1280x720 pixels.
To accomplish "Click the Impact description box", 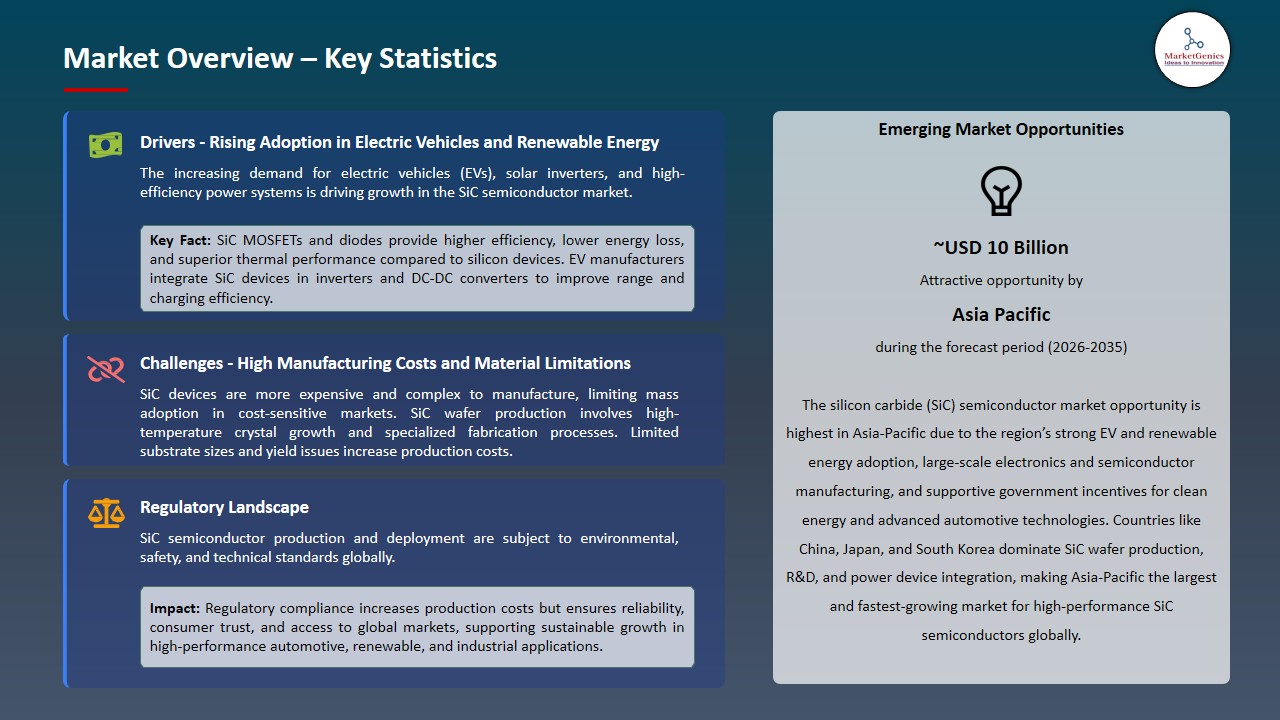I will [417, 627].
